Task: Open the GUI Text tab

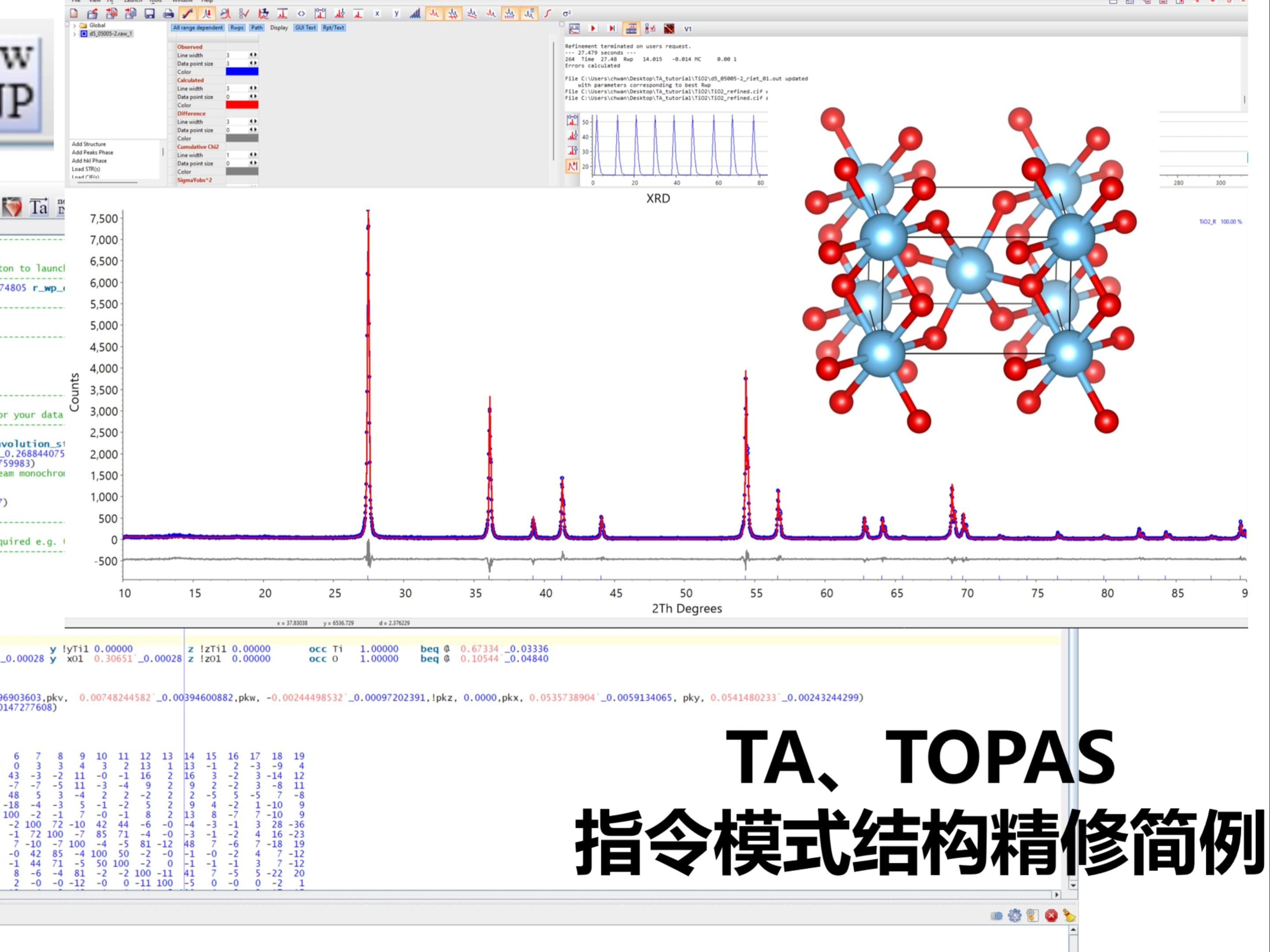Action: click(x=306, y=27)
